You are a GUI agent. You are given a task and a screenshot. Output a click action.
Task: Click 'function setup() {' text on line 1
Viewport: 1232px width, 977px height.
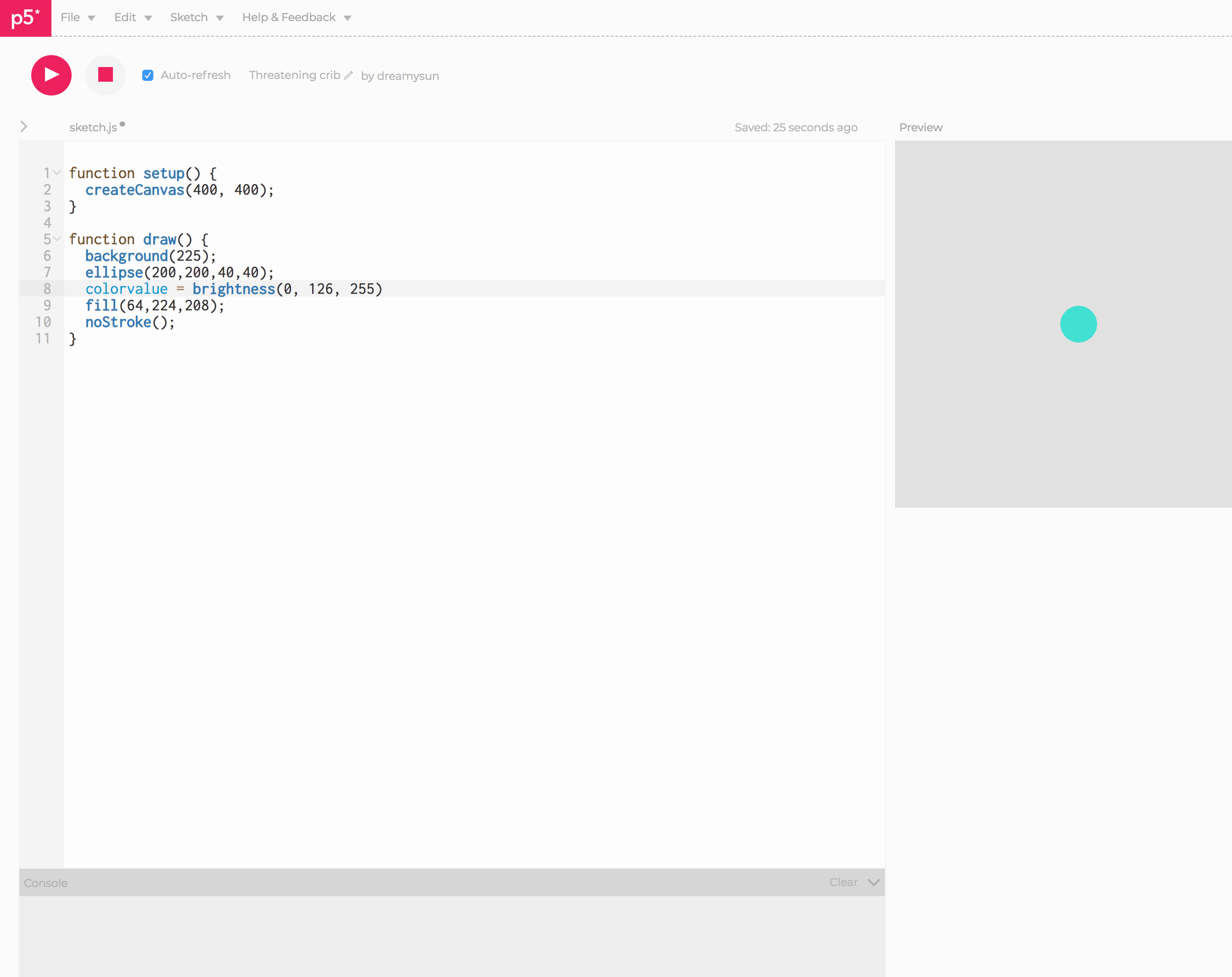click(x=143, y=173)
